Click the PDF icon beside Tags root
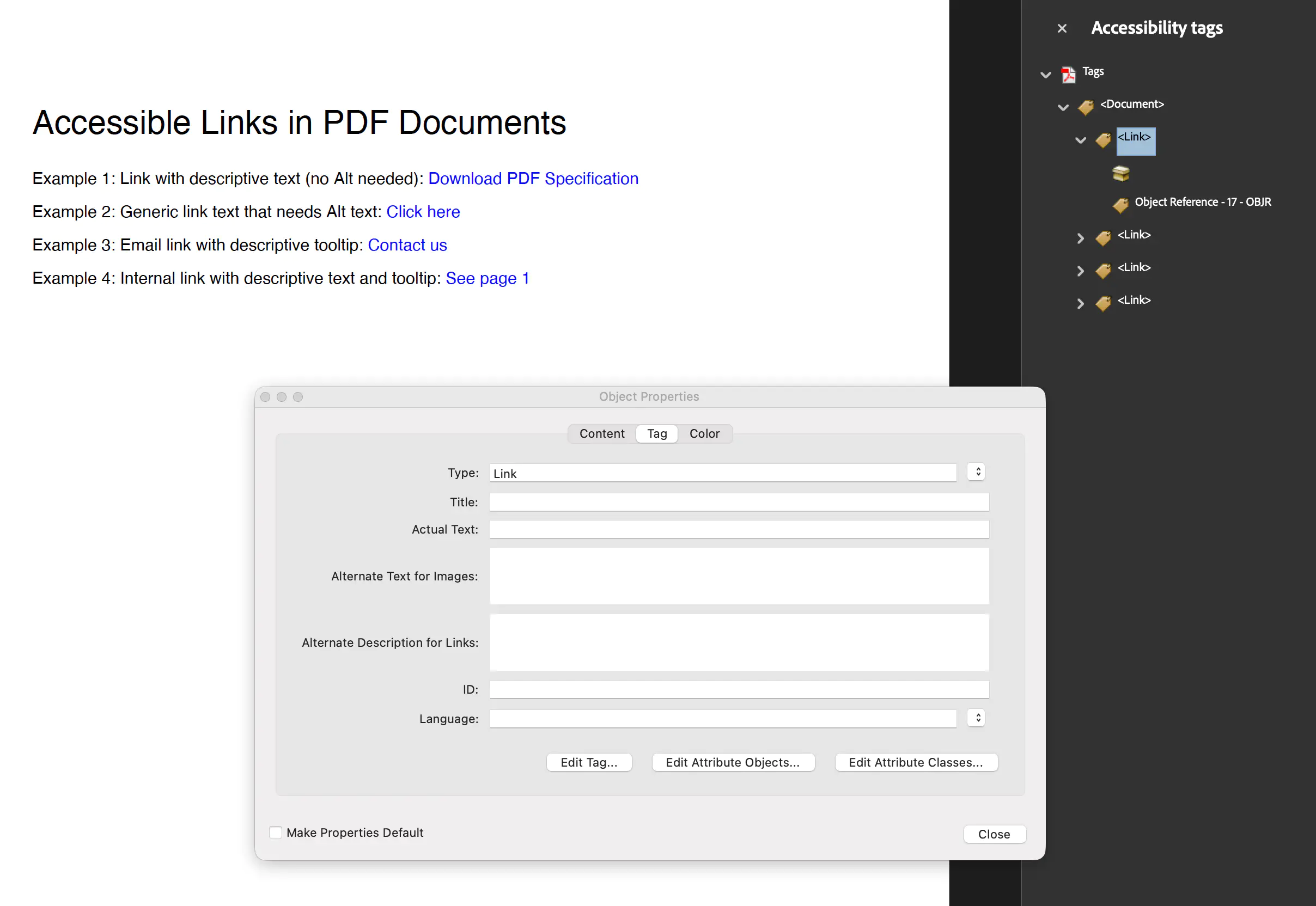1316x906 pixels. point(1068,74)
